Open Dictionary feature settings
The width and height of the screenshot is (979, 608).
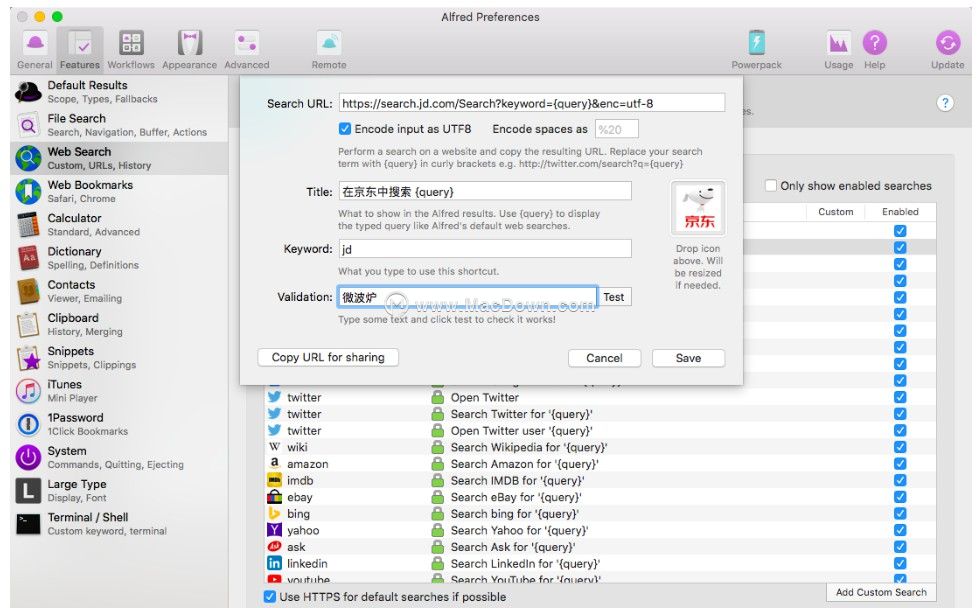tap(119, 257)
